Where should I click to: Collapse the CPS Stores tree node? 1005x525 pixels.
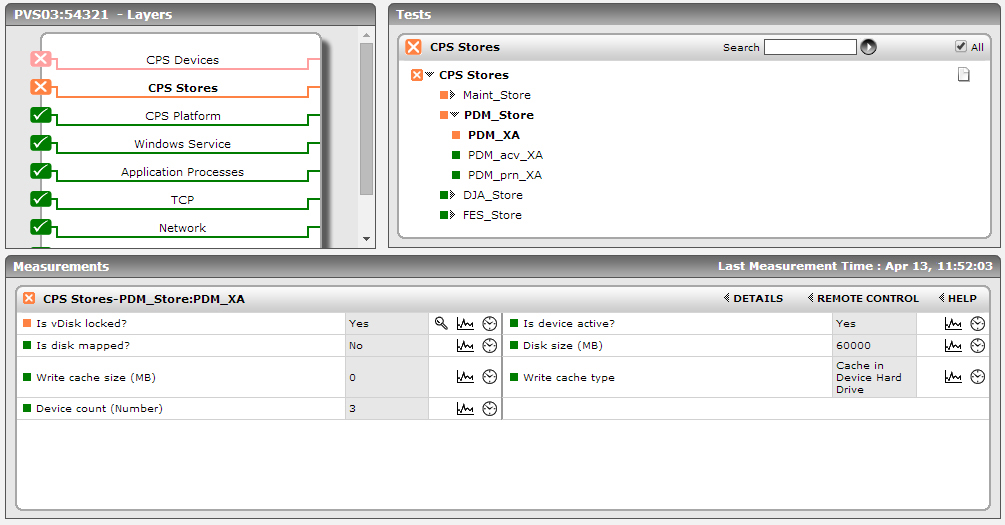click(429, 75)
